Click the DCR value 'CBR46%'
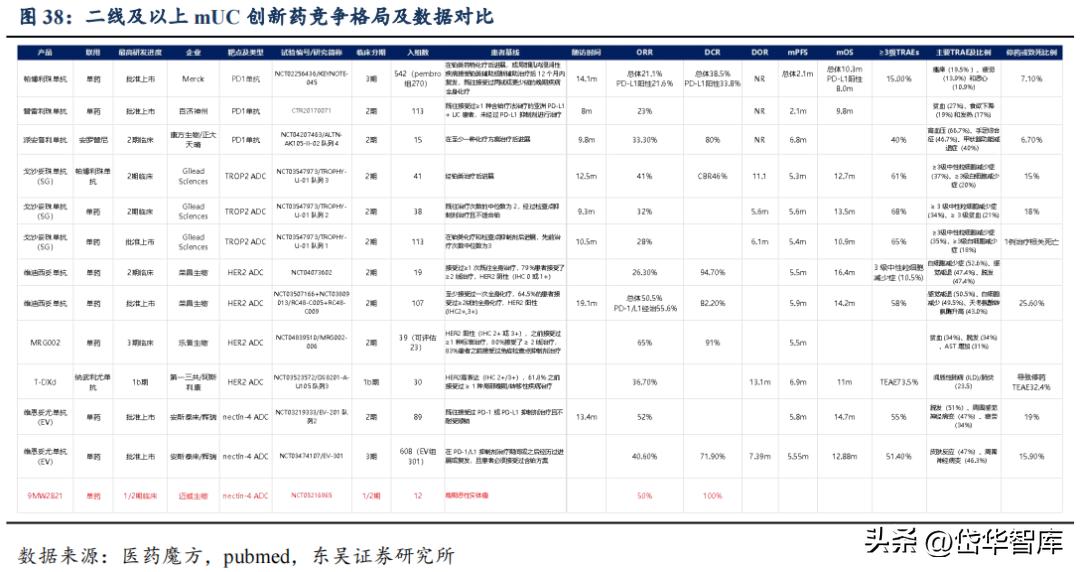 (x=712, y=176)
